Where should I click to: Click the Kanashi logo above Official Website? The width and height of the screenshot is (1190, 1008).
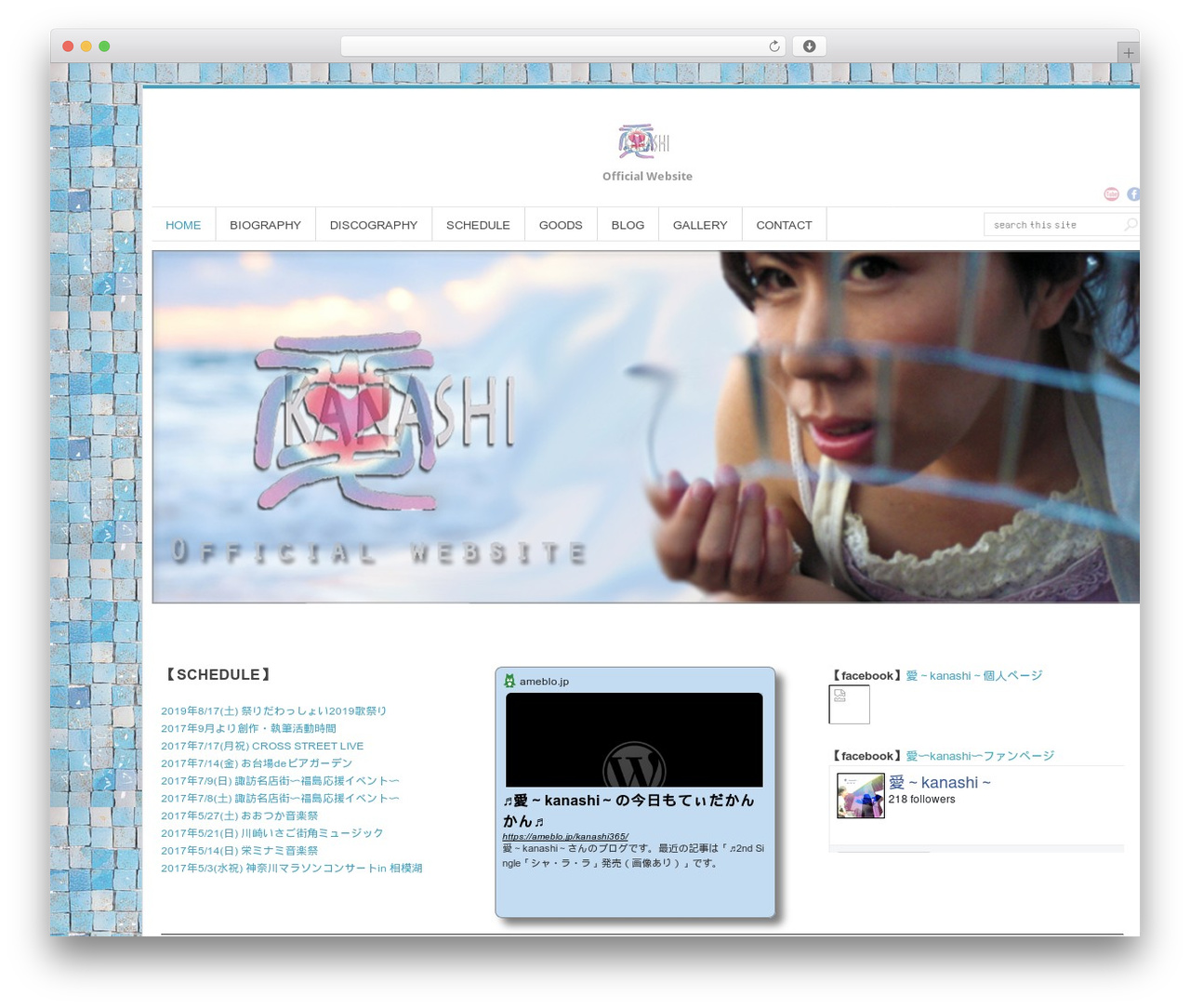point(643,141)
